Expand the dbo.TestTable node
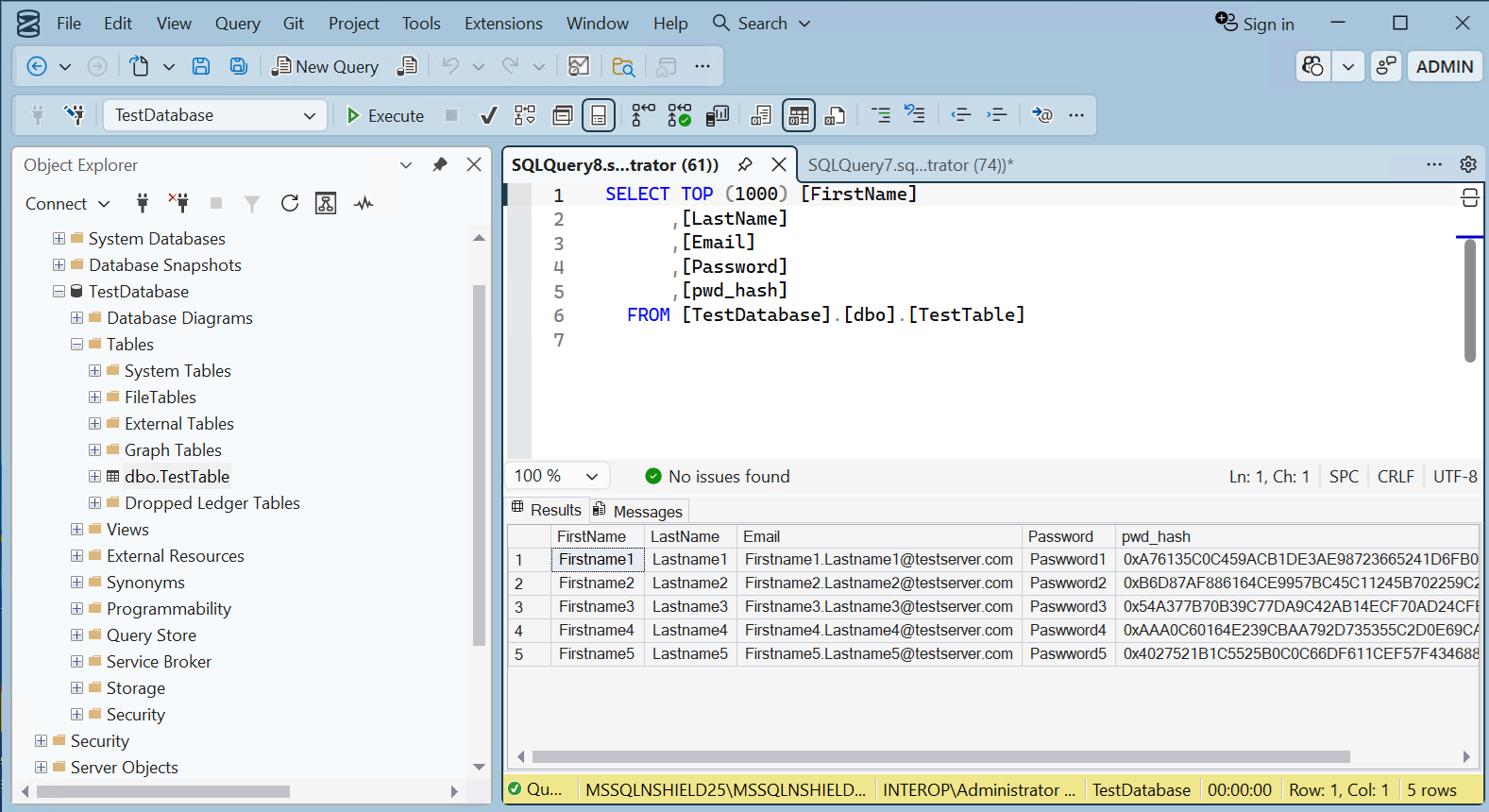The width and height of the screenshot is (1489, 812). 94,476
